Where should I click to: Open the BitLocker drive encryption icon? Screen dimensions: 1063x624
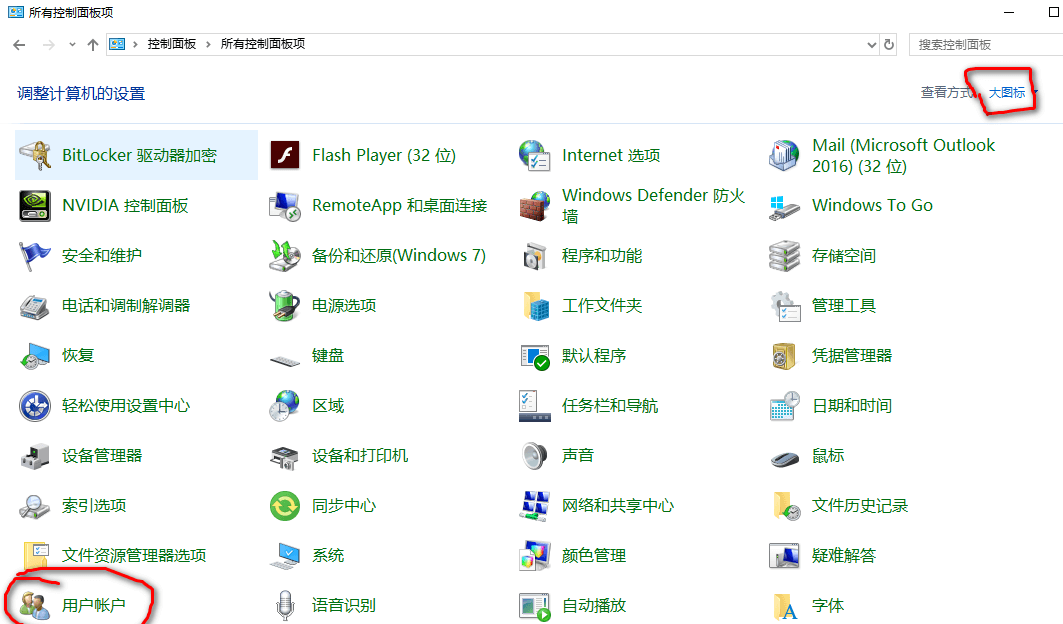(35, 155)
